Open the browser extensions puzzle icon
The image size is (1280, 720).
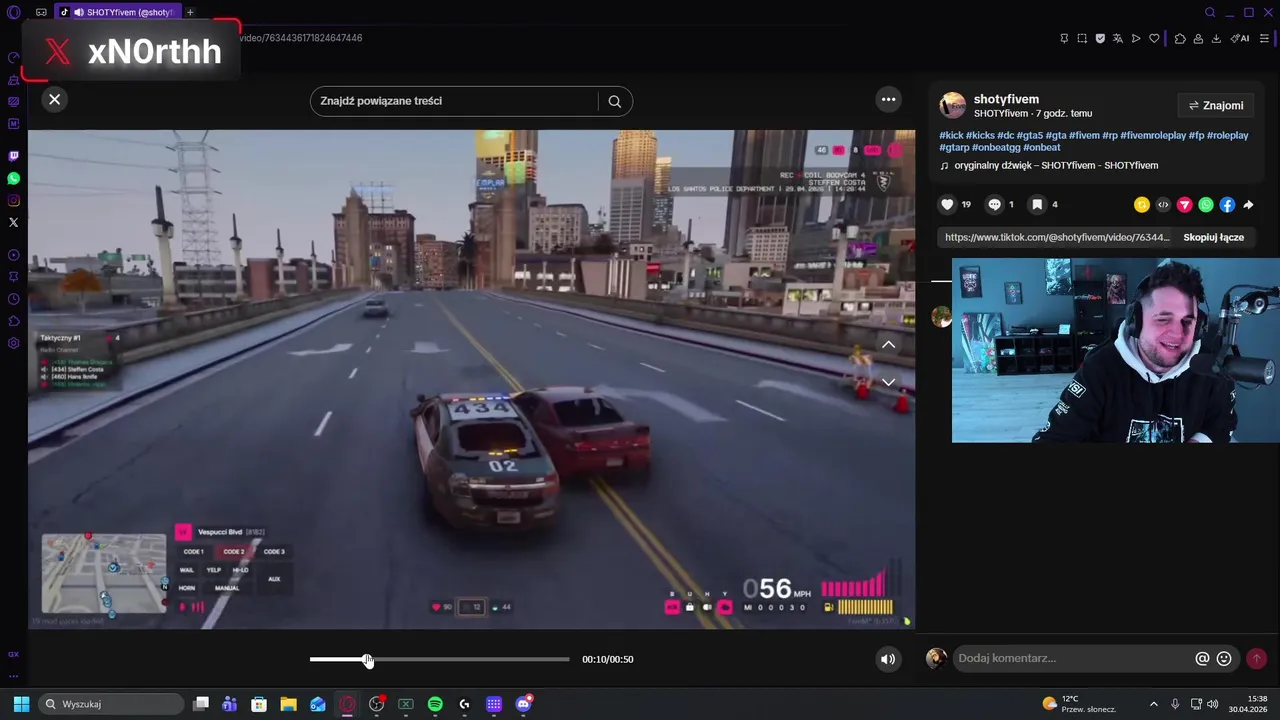[1180, 38]
